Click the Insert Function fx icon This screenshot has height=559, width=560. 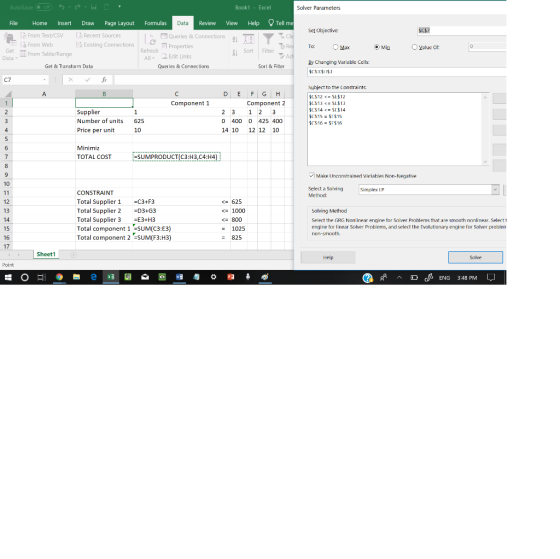pyautogui.click(x=104, y=80)
